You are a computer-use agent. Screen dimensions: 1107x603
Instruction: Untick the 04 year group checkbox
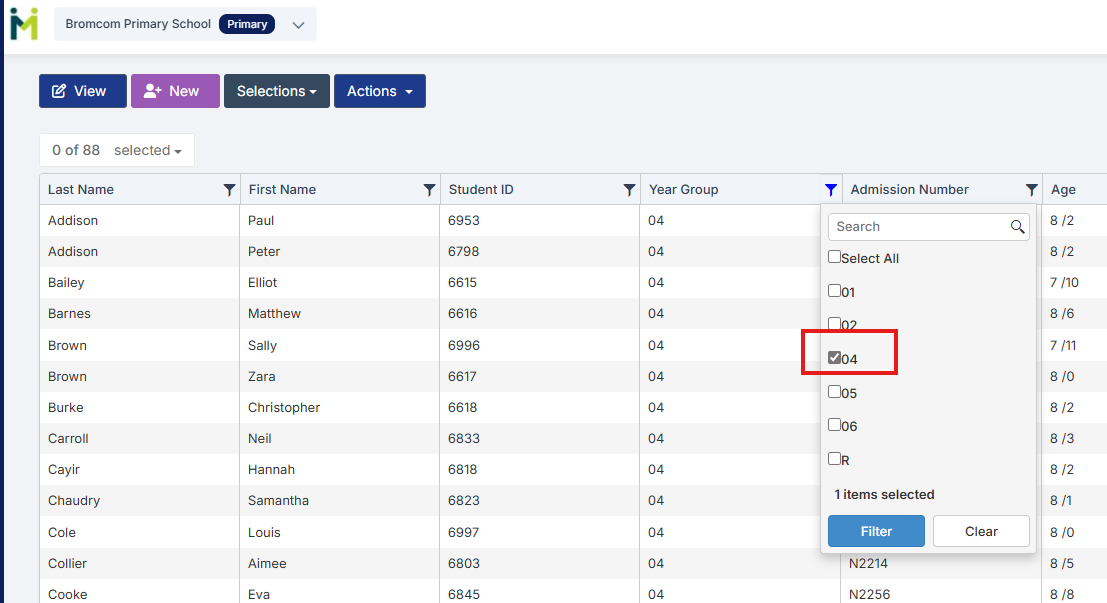[x=834, y=358]
